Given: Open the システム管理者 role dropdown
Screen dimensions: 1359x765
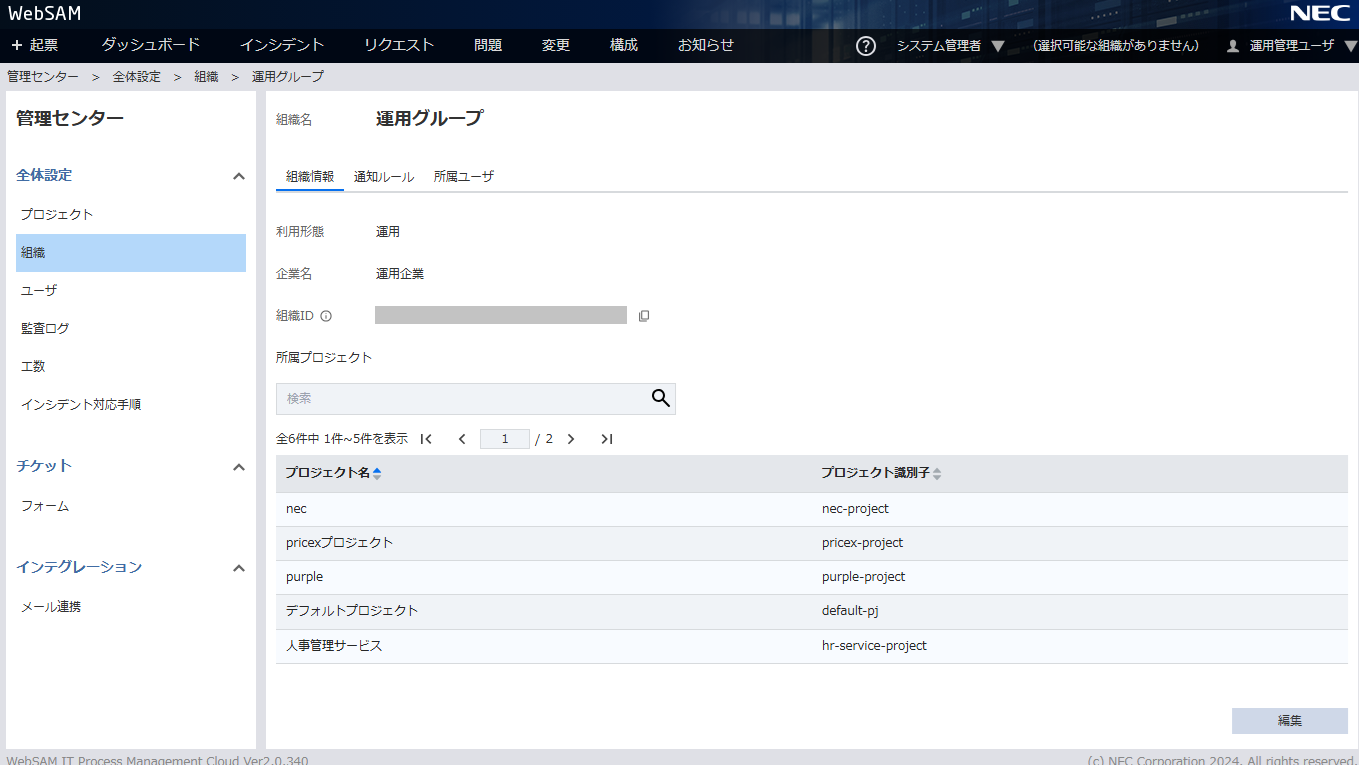Looking at the screenshot, I should tap(950, 46).
